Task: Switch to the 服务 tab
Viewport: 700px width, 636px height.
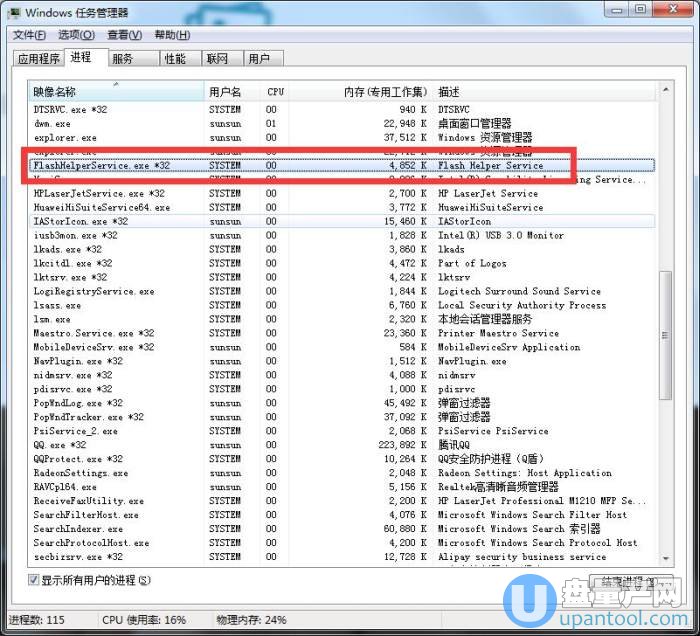Action: [x=123, y=59]
